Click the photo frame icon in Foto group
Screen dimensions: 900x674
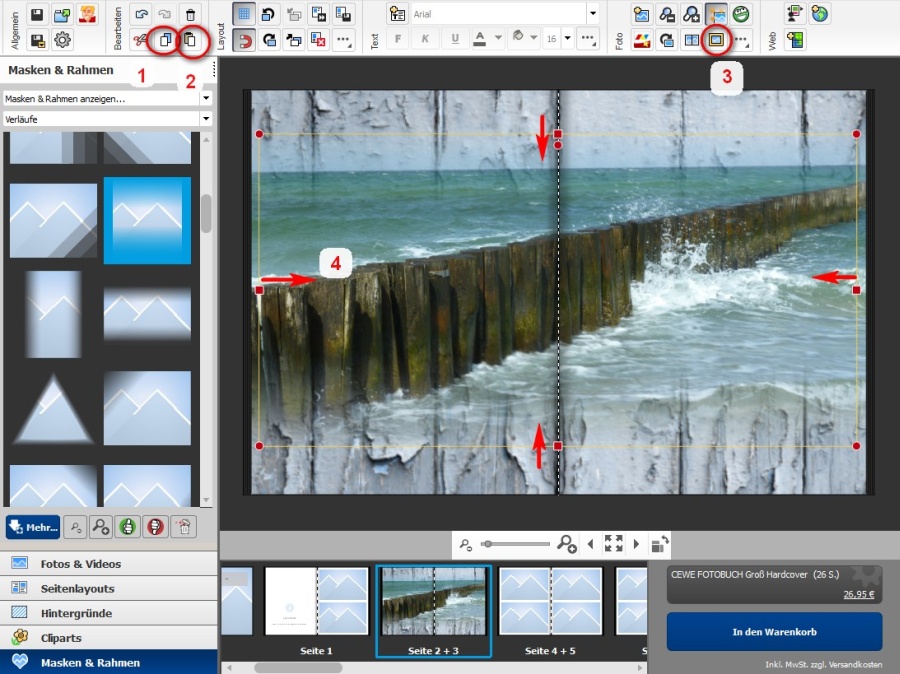coord(716,41)
